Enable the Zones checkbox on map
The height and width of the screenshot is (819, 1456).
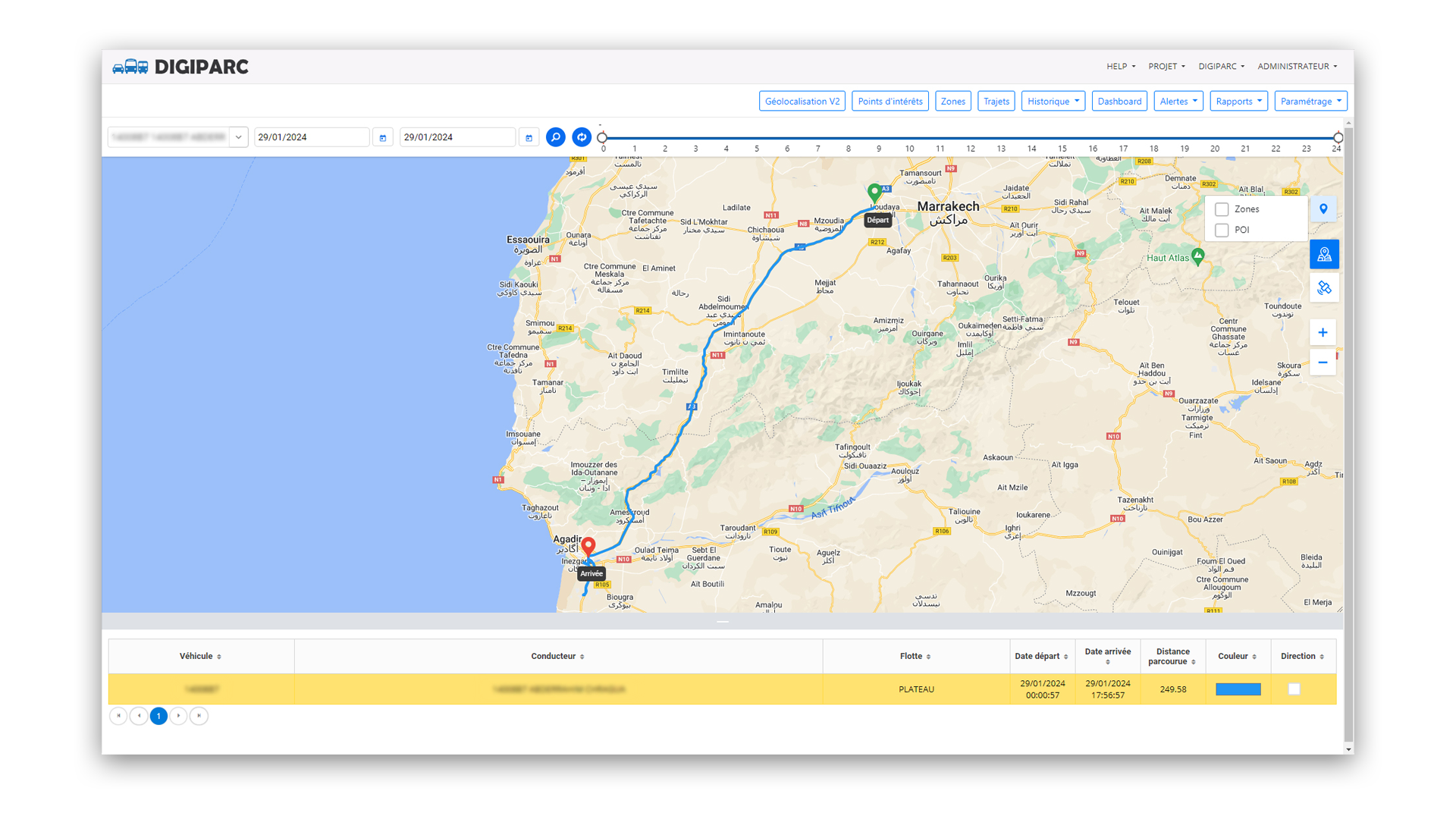point(1222,209)
